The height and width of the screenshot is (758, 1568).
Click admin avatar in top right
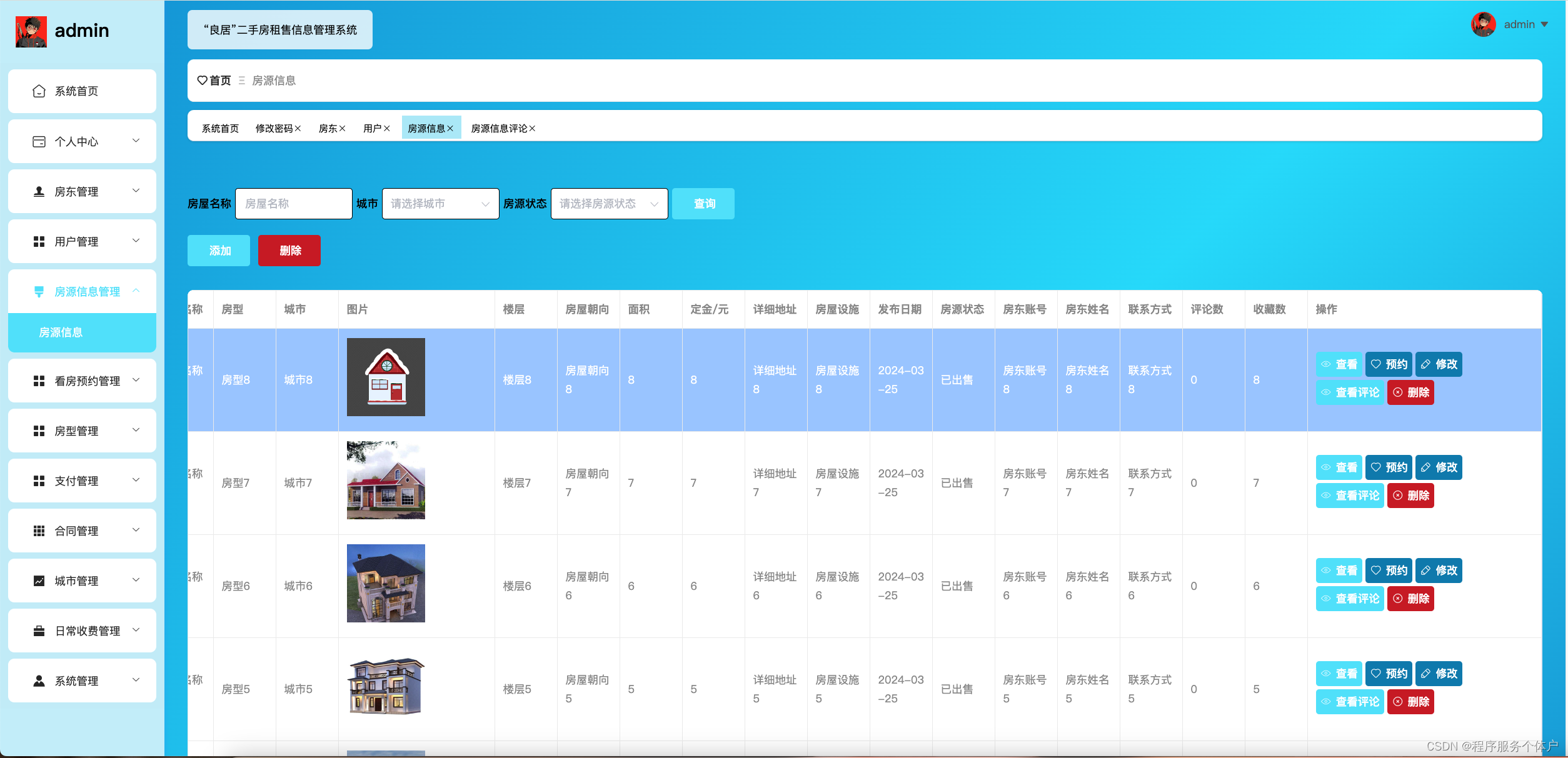(x=1483, y=24)
